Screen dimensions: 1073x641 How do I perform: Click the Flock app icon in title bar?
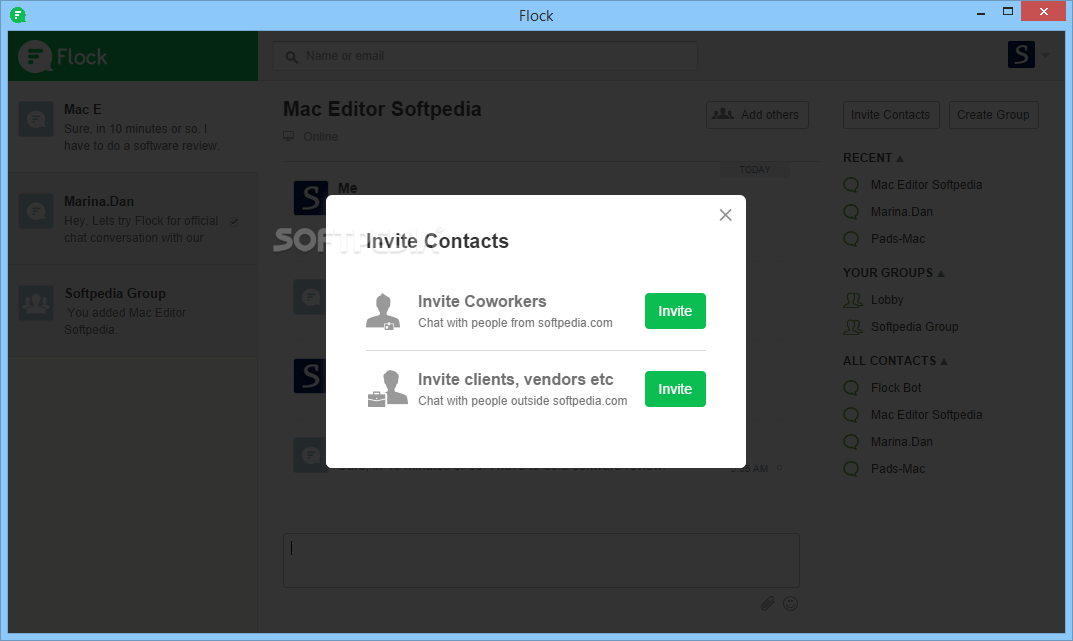[x=18, y=14]
